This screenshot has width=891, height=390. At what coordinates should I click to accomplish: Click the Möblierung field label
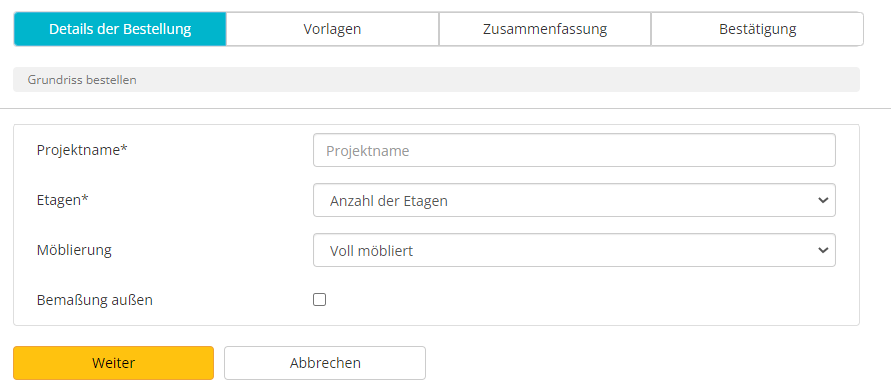tap(74, 250)
